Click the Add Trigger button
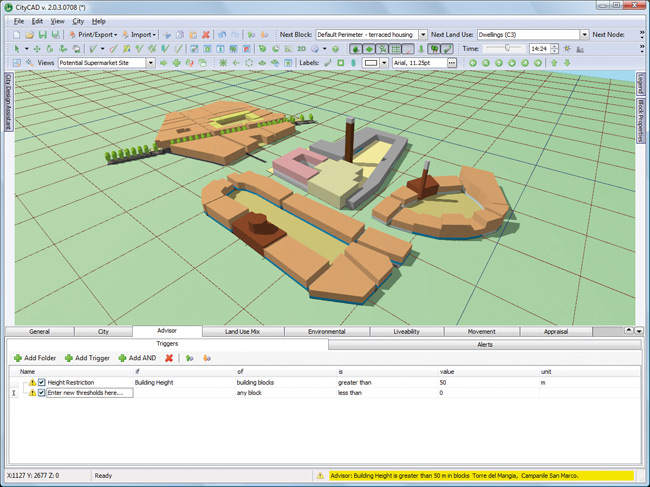The height and width of the screenshot is (487, 650). [x=85, y=358]
